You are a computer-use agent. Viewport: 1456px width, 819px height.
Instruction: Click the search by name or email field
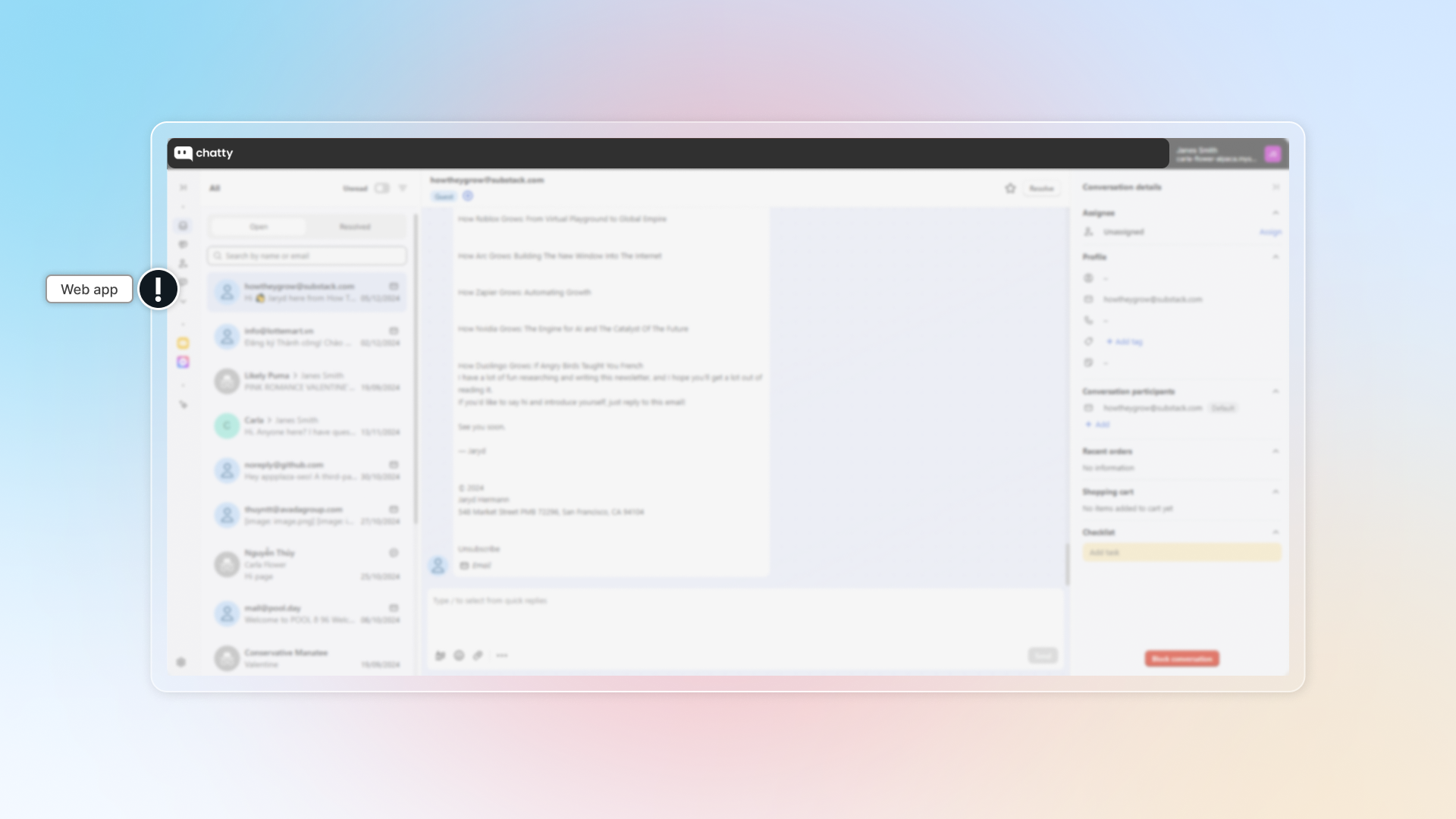tap(307, 256)
